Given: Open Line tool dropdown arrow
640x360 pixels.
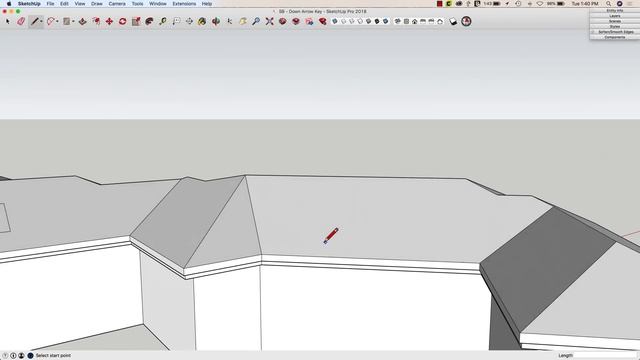Looking at the screenshot, I should 41,21.
